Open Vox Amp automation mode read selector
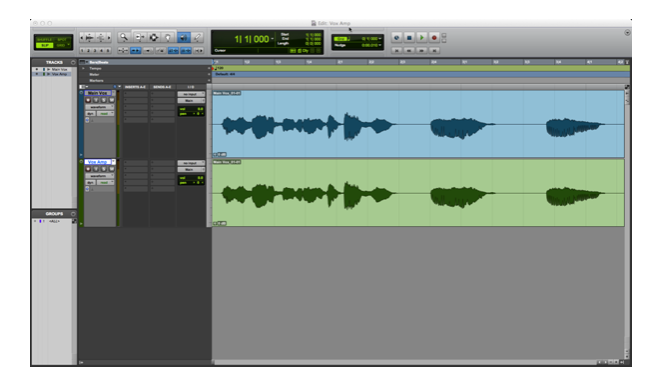The width and height of the screenshot is (666, 385). (105, 182)
